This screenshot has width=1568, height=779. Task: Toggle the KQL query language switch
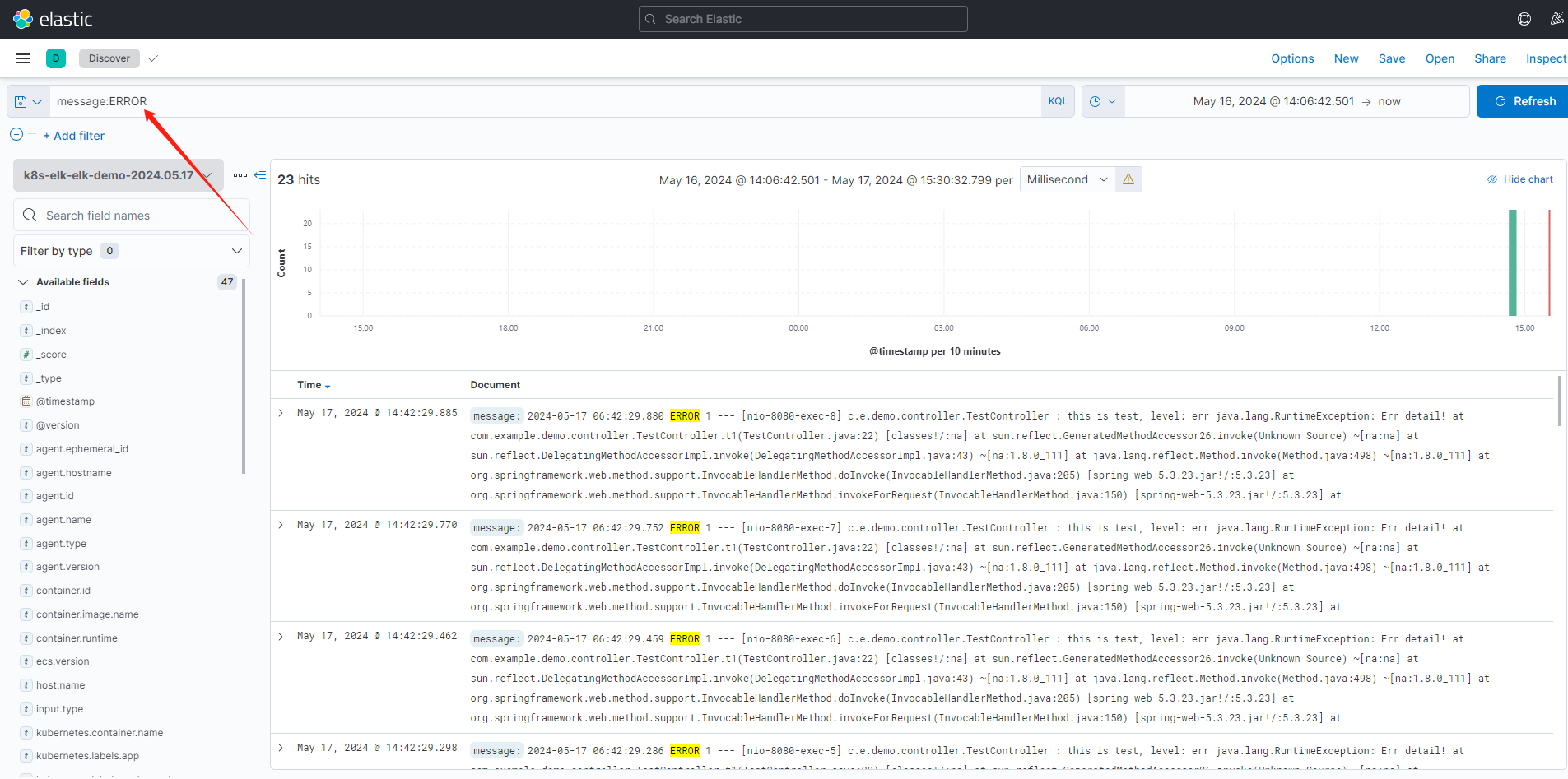tap(1058, 101)
